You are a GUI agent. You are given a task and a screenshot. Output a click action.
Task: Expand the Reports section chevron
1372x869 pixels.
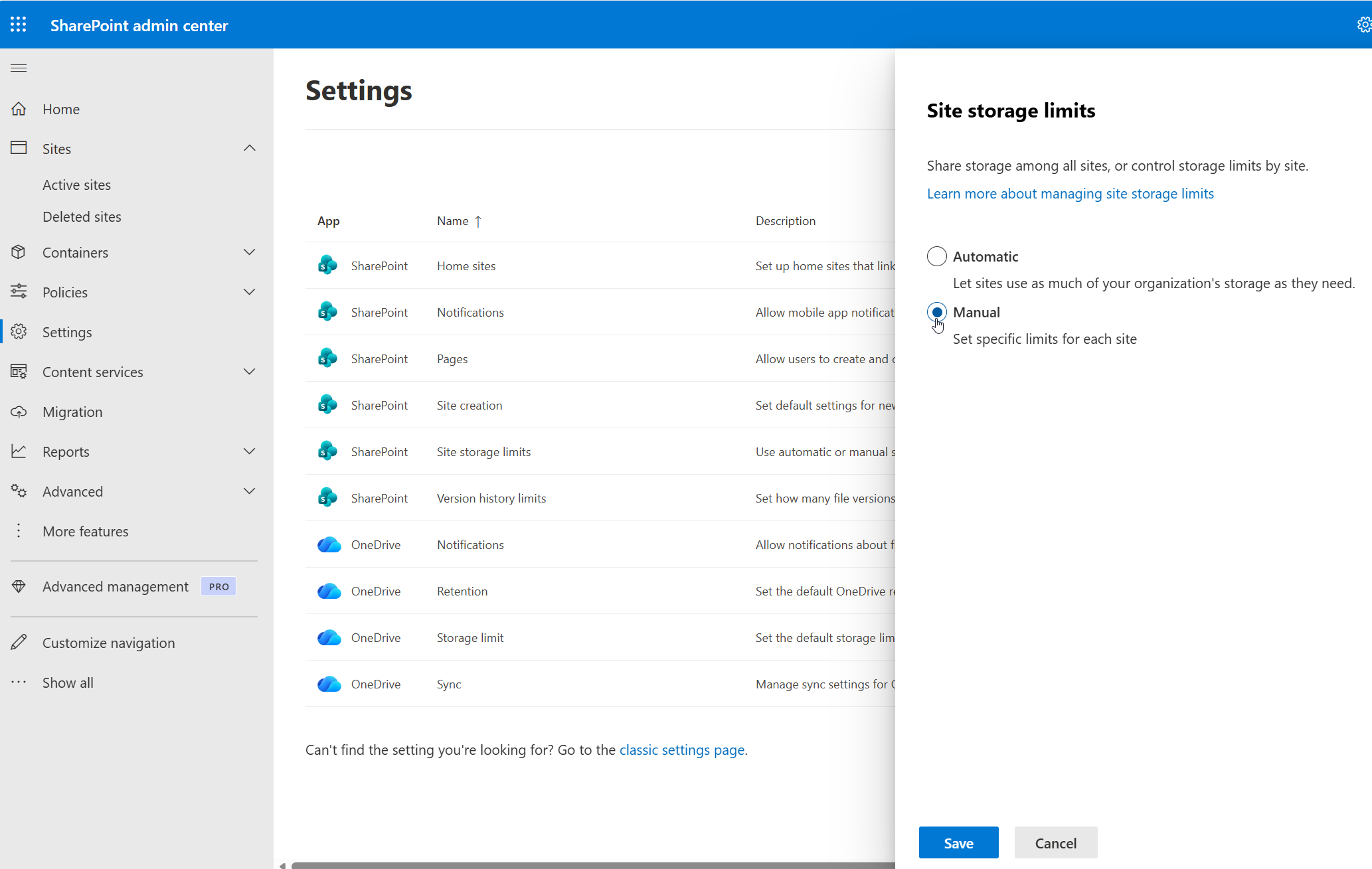pos(250,451)
